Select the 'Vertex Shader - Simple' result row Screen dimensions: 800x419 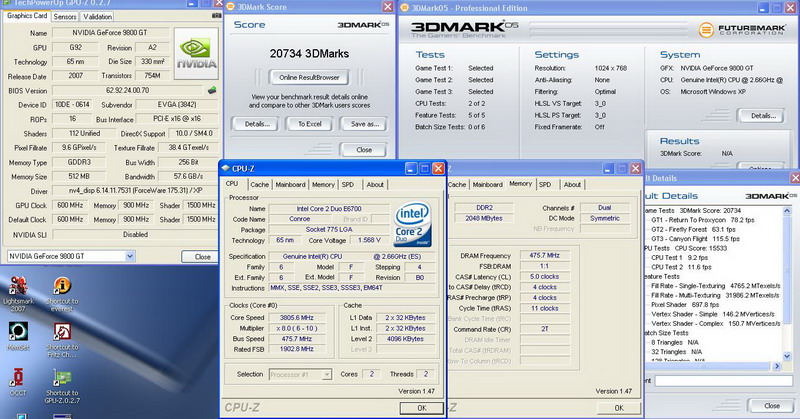(713, 314)
